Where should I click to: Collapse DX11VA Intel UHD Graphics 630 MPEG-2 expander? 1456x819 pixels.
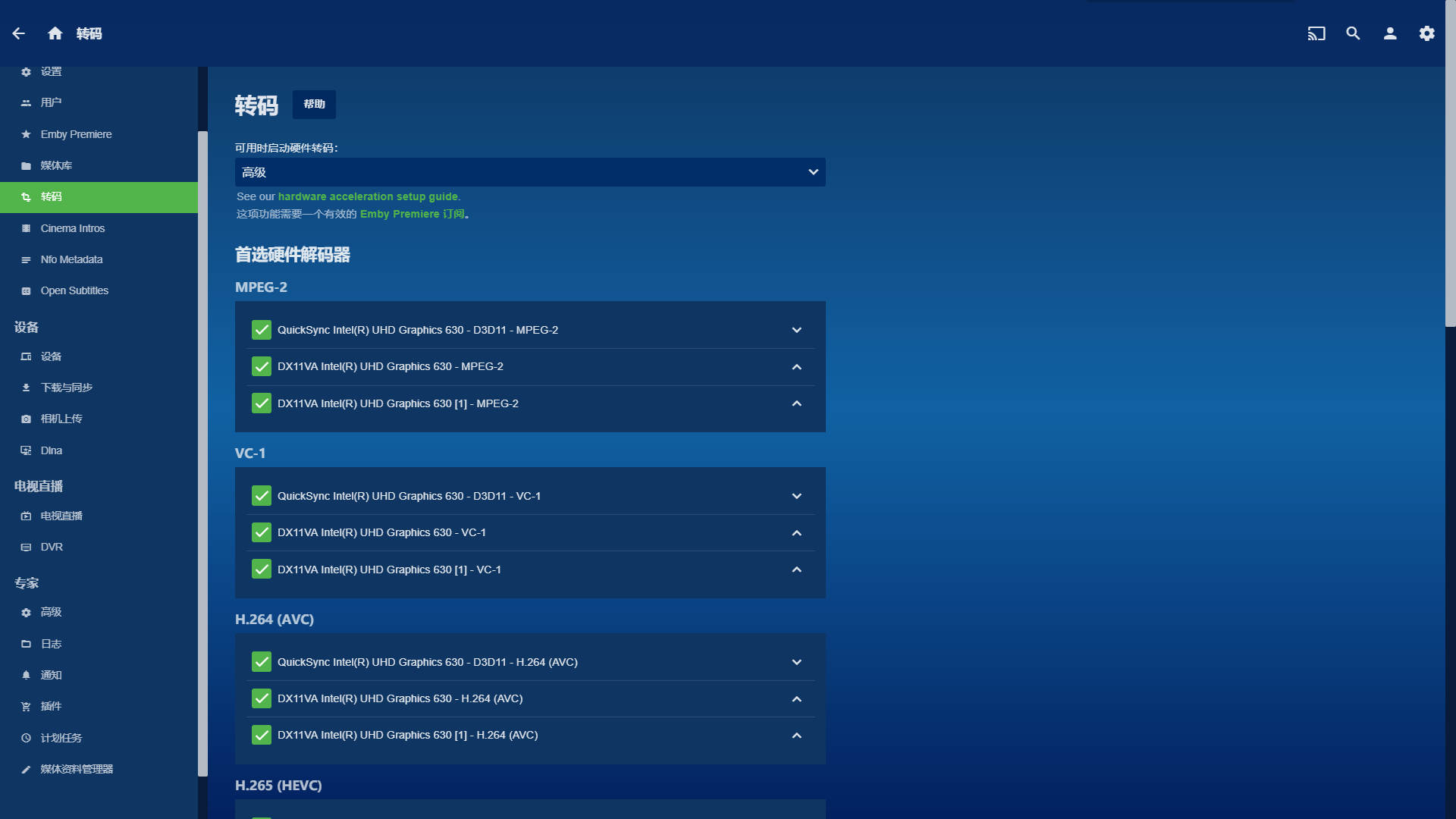[797, 366]
